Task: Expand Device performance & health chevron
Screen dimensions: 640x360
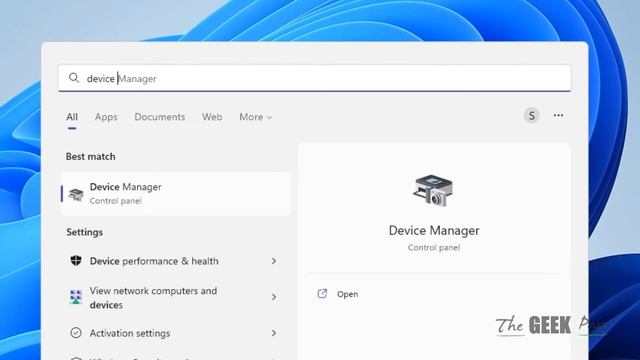Action: coord(274,261)
